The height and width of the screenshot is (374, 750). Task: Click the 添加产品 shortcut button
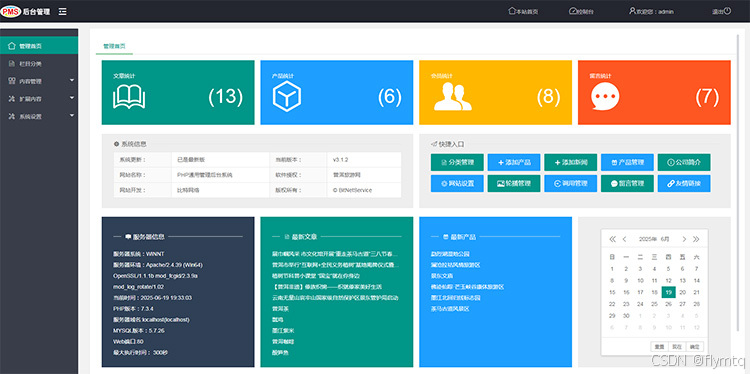coord(514,162)
